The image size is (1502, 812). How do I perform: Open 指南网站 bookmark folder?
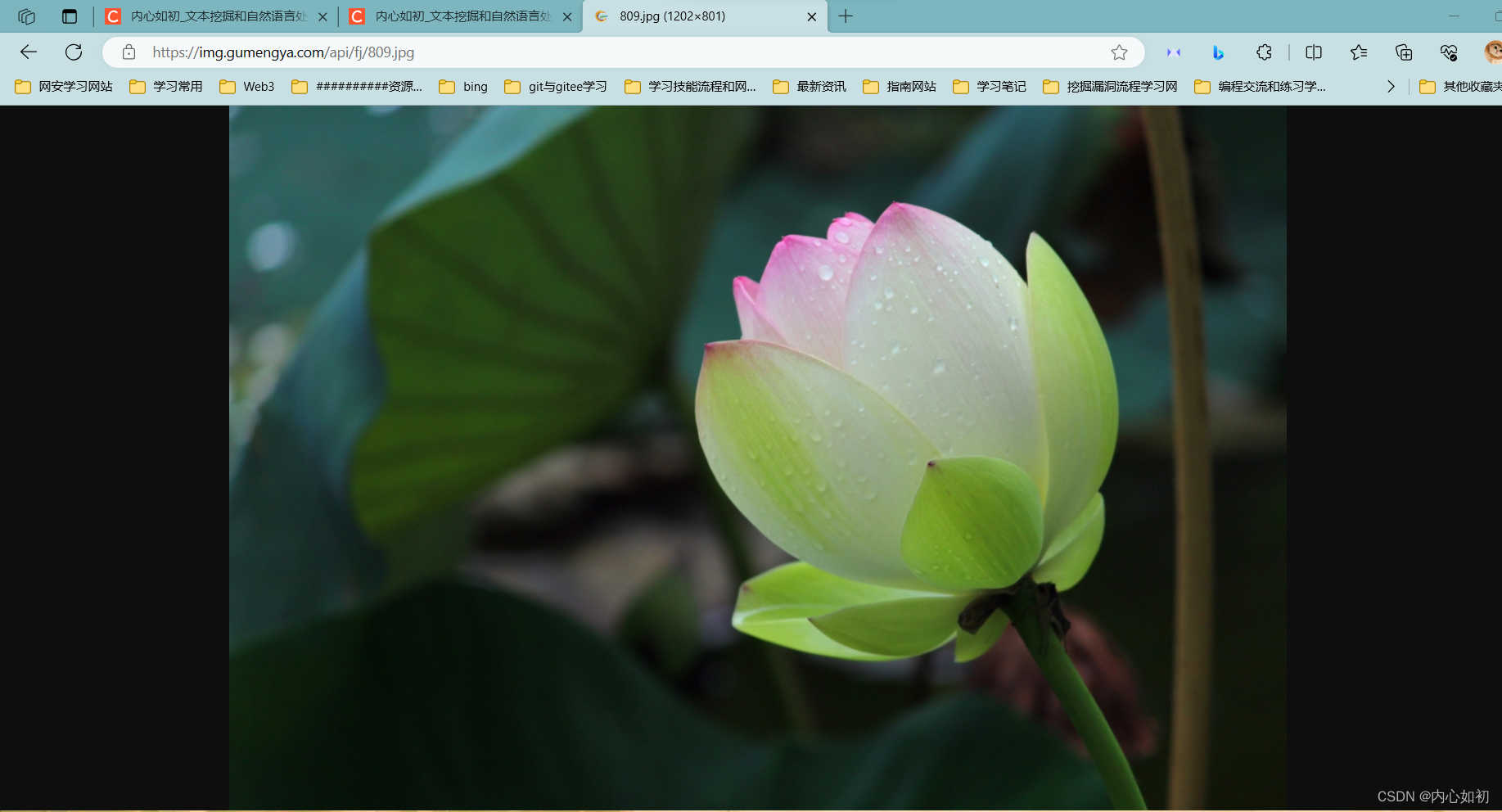point(900,87)
